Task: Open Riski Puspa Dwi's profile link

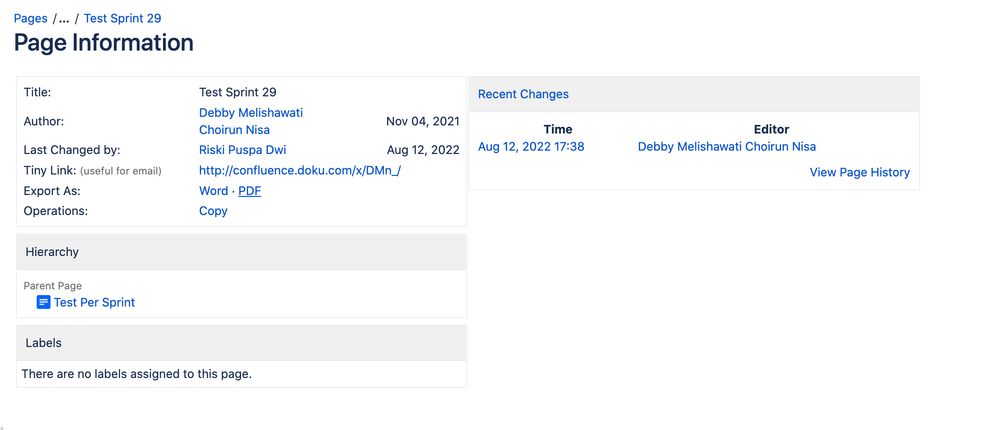Action: [243, 150]
